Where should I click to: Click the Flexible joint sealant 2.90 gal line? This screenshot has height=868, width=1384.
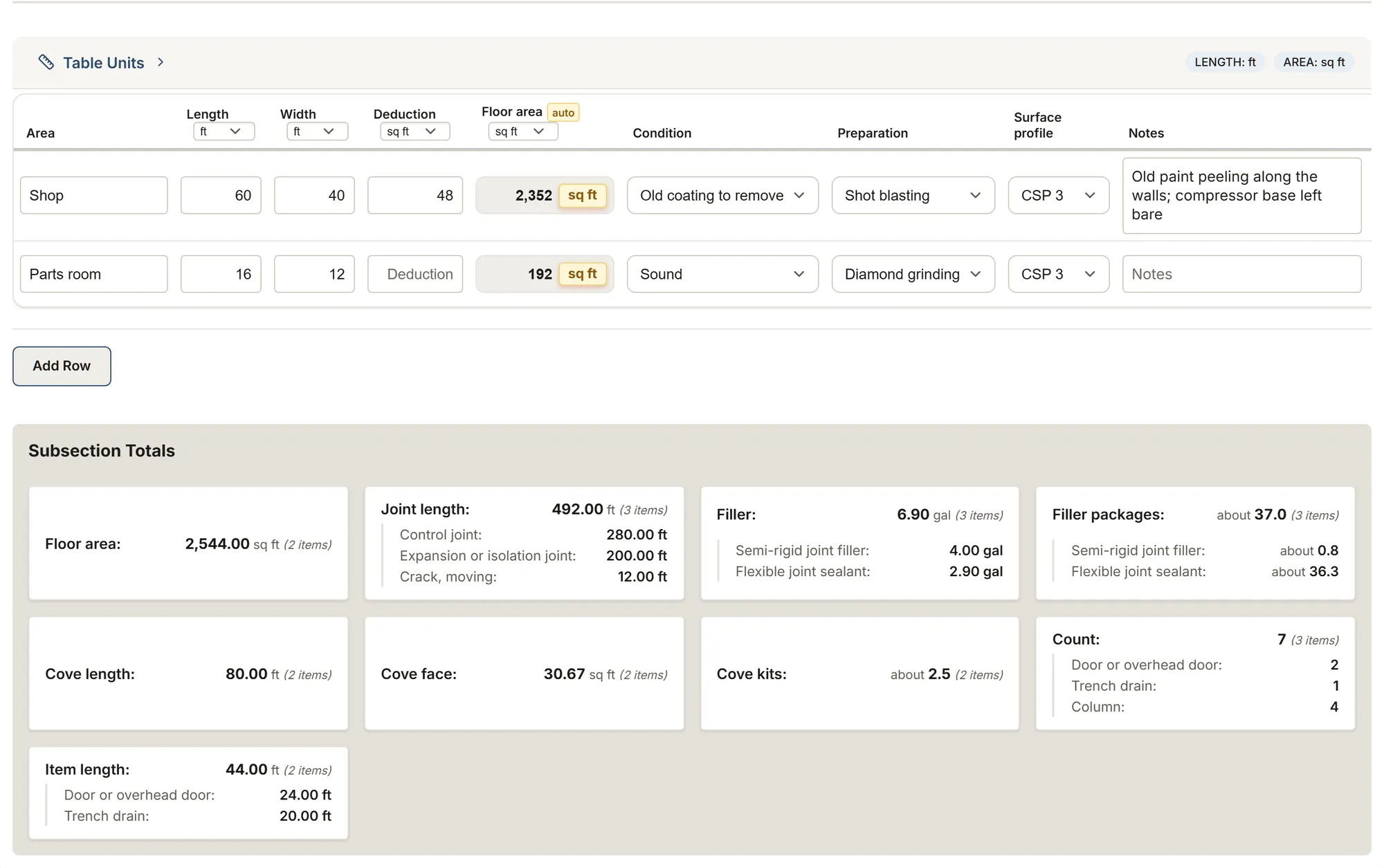[868, 571]
